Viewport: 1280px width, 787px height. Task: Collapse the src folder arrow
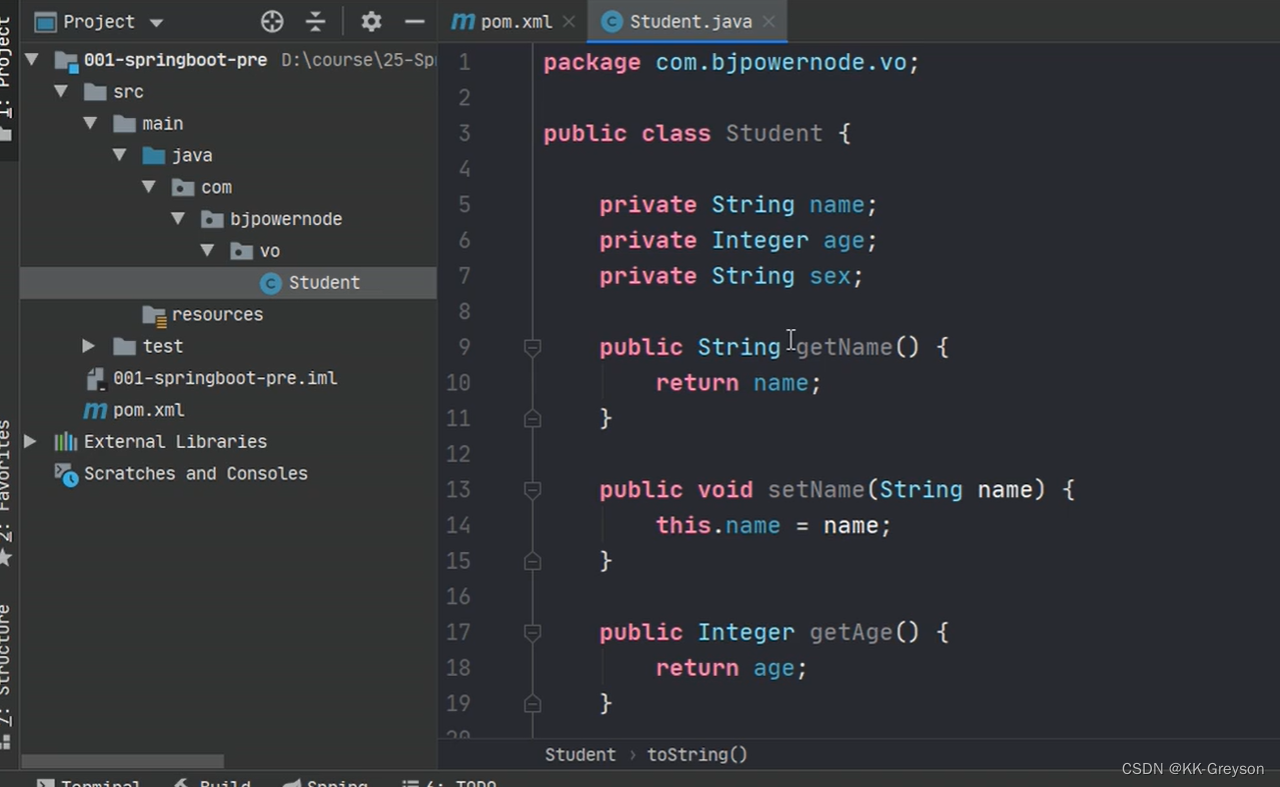coord(61,91)
